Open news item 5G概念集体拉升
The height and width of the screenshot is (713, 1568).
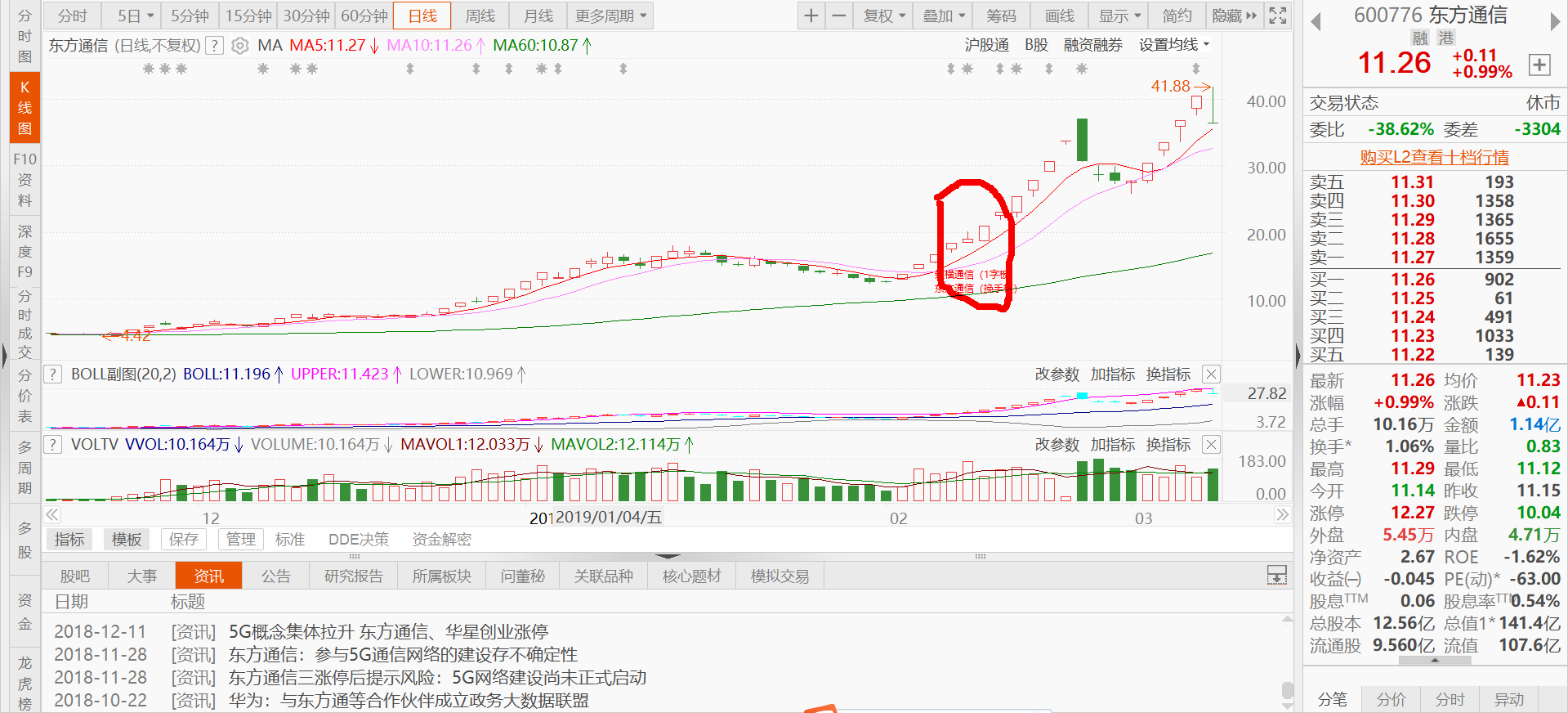pos(388,632)
